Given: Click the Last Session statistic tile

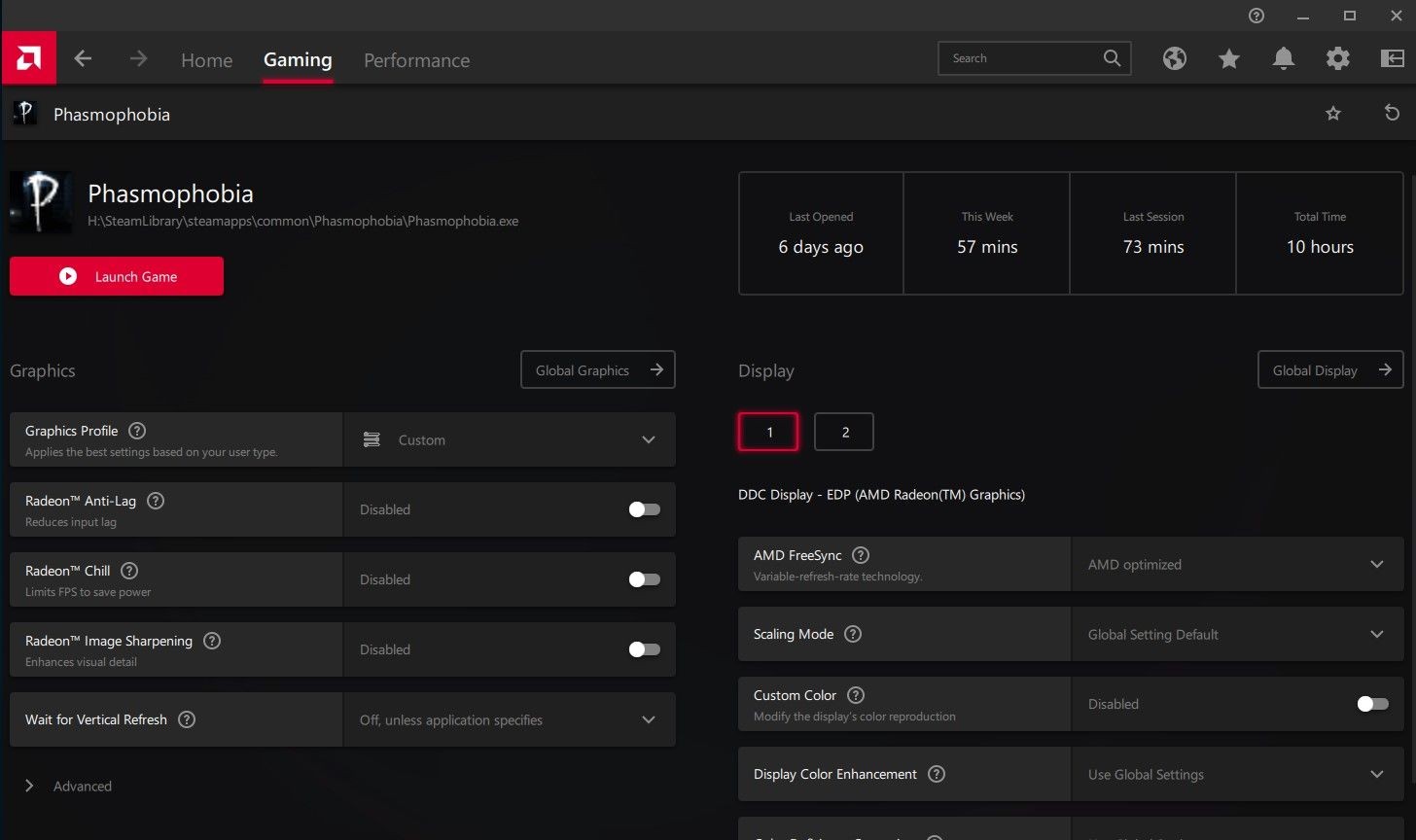Looking at the screenshot, I should 1153,233.
